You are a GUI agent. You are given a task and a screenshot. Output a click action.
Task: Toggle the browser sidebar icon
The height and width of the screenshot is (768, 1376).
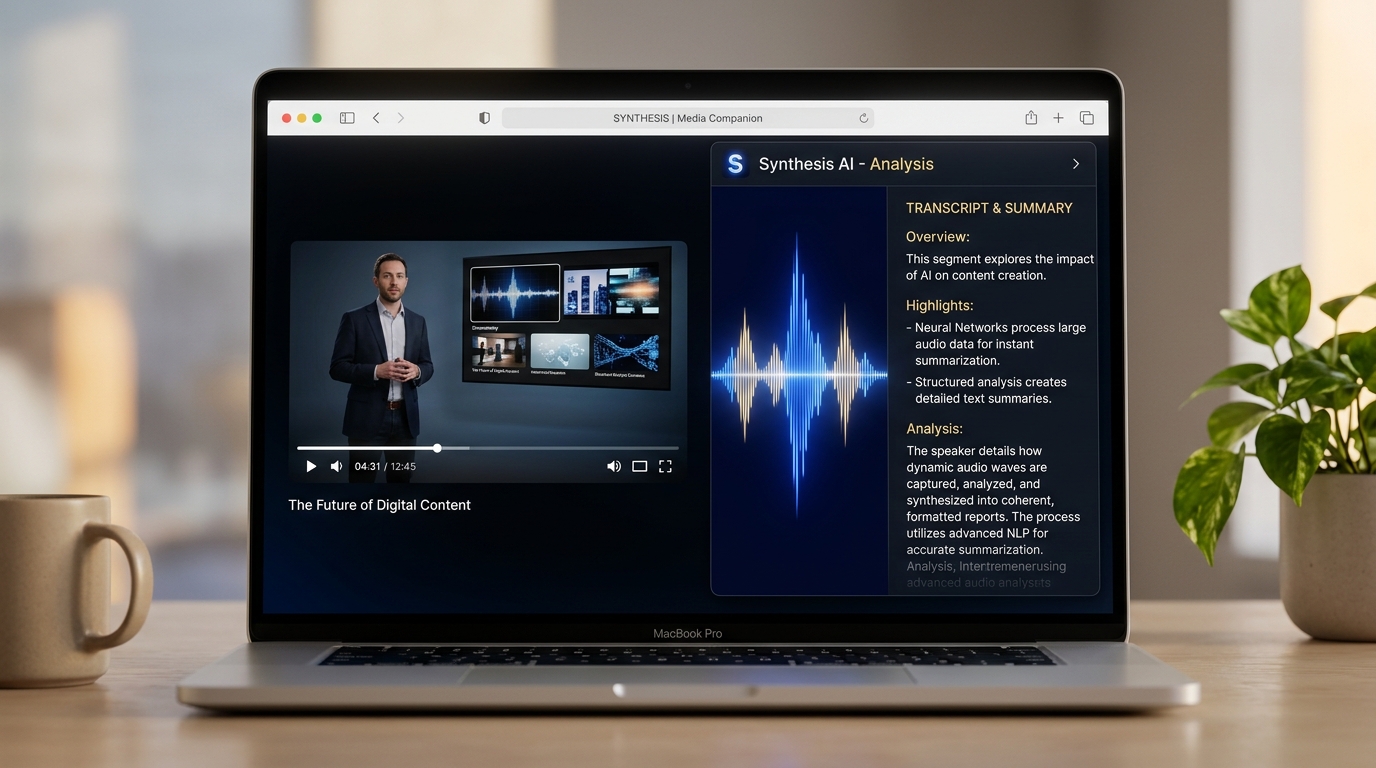pyautogui.click(x=347, y=118)
